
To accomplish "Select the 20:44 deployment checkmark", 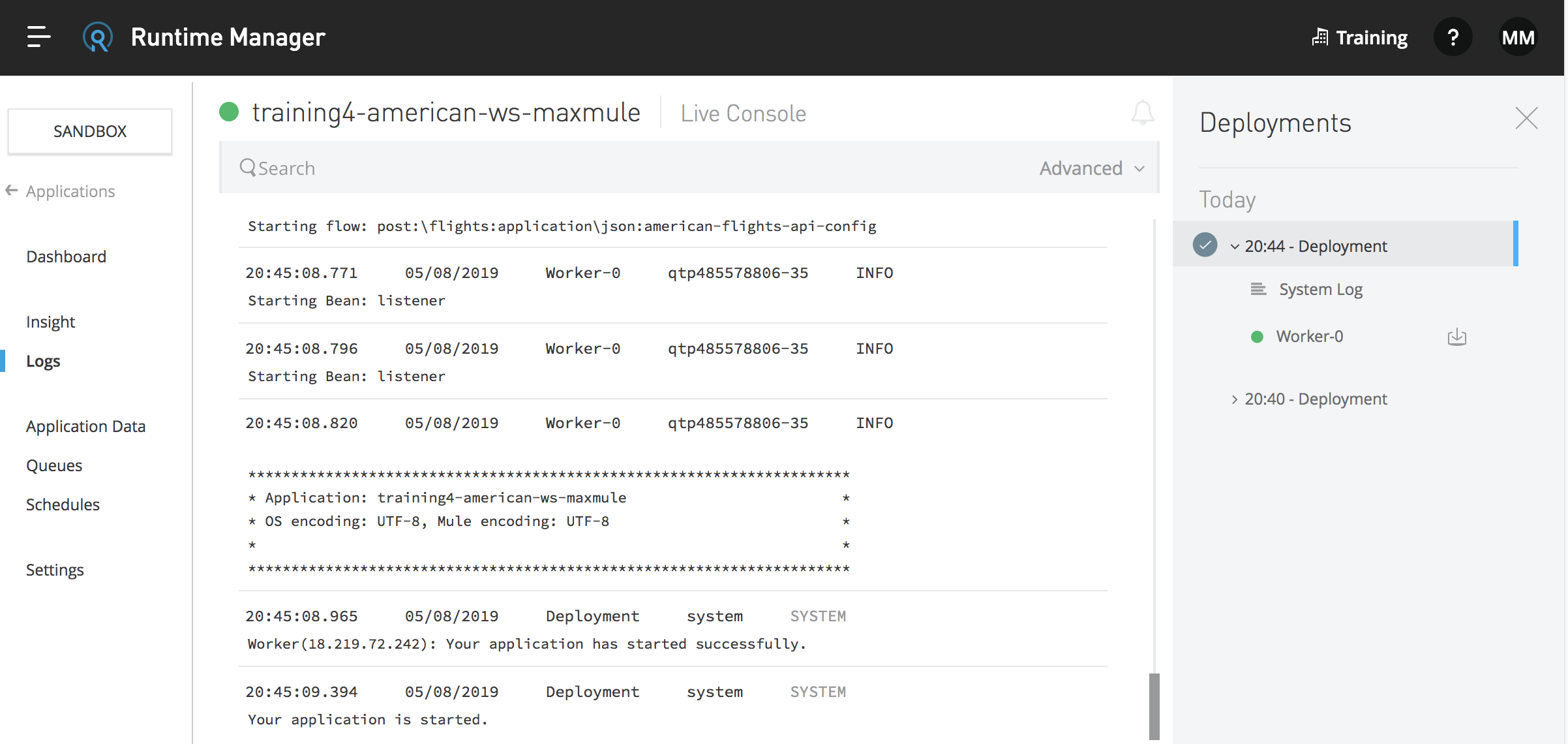I will pos(1205,245).
